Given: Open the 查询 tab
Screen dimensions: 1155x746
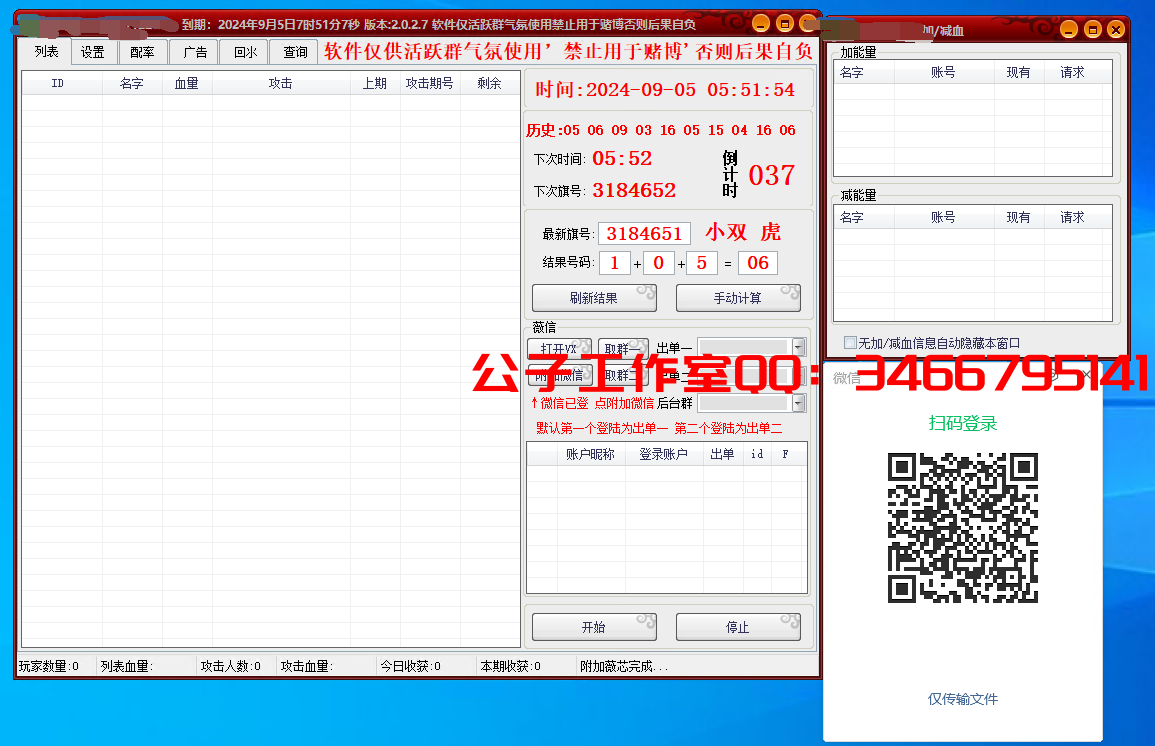Looking at the screenshot, I should click(295, 52).
